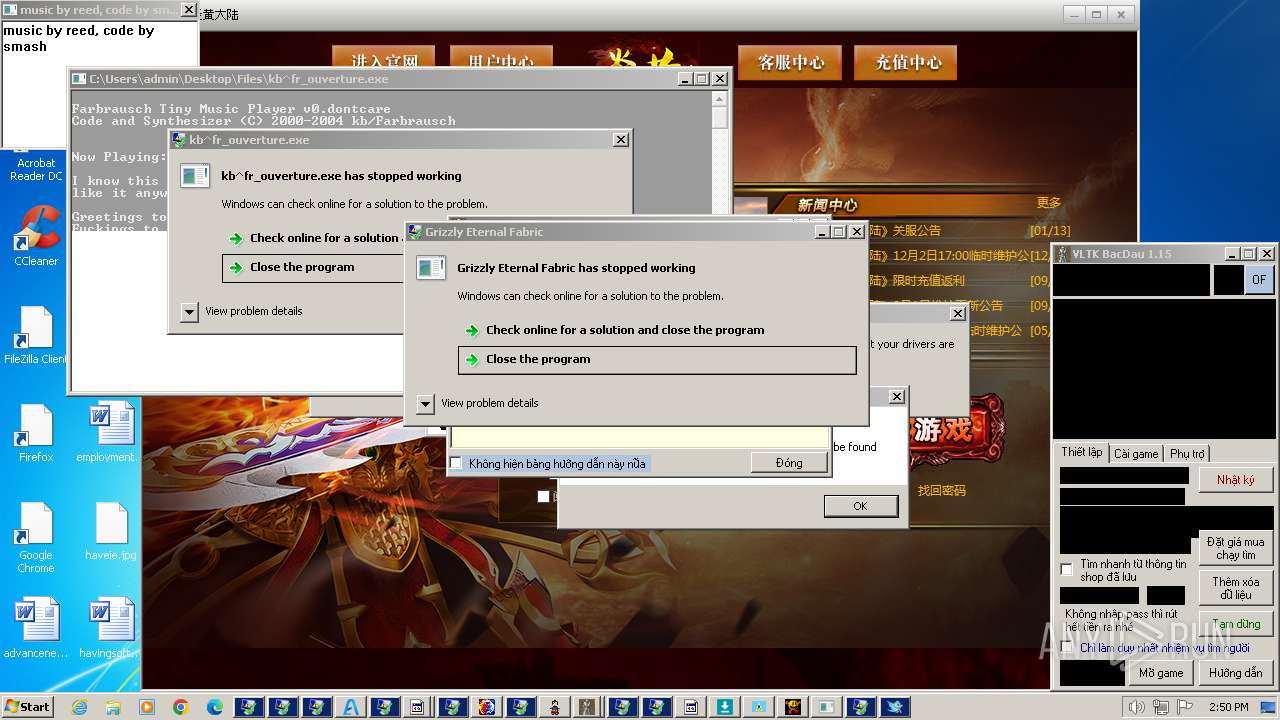1280x720 pixels.
Task: Switch to the teal download-arrow taskbar app
Action: [725, 707]
